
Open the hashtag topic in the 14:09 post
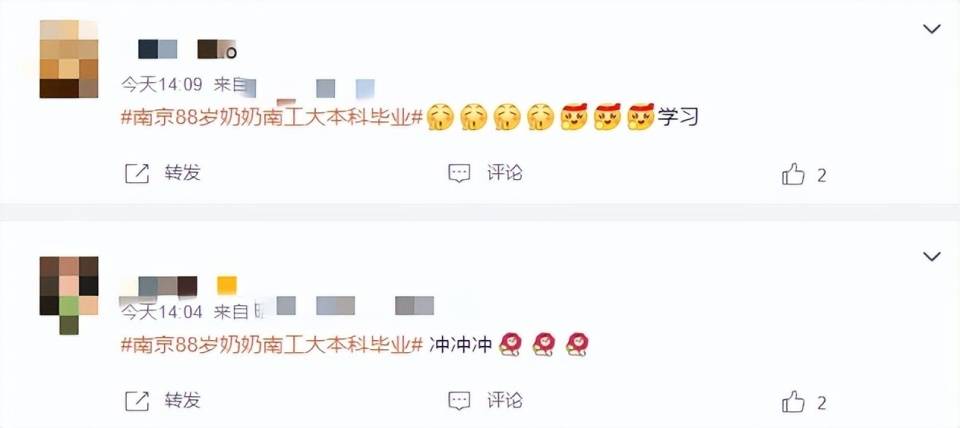[x=272, y=117]
